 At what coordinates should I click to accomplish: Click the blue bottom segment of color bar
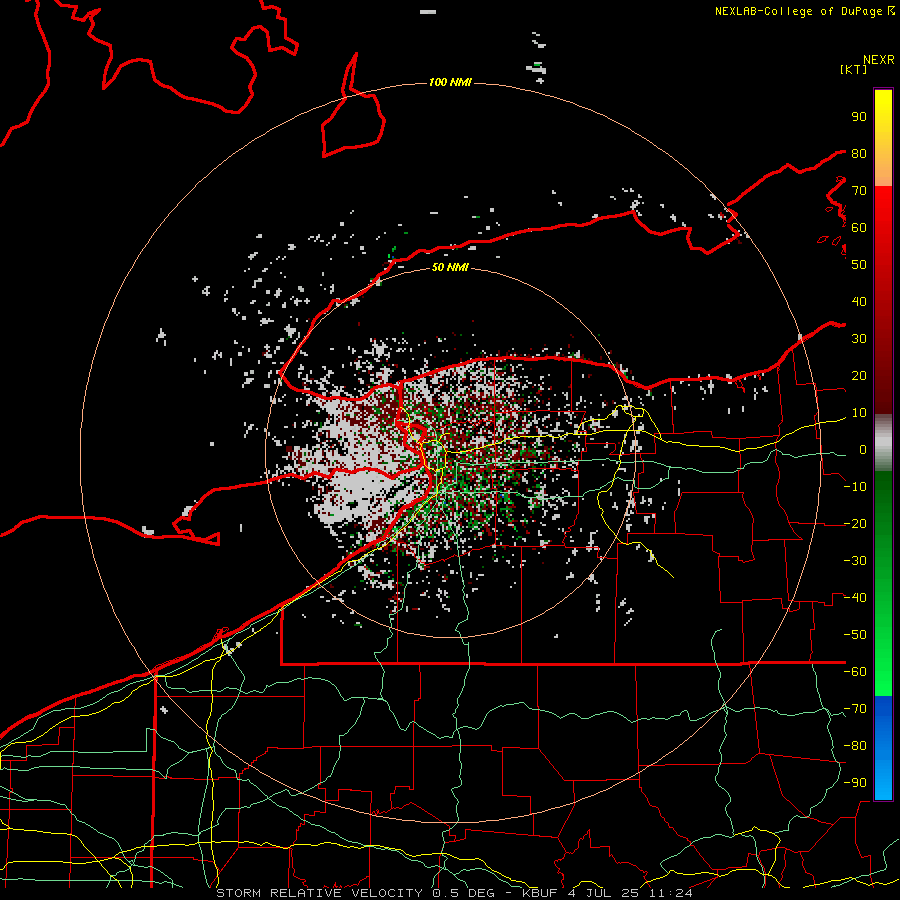(x=883, y=747)
